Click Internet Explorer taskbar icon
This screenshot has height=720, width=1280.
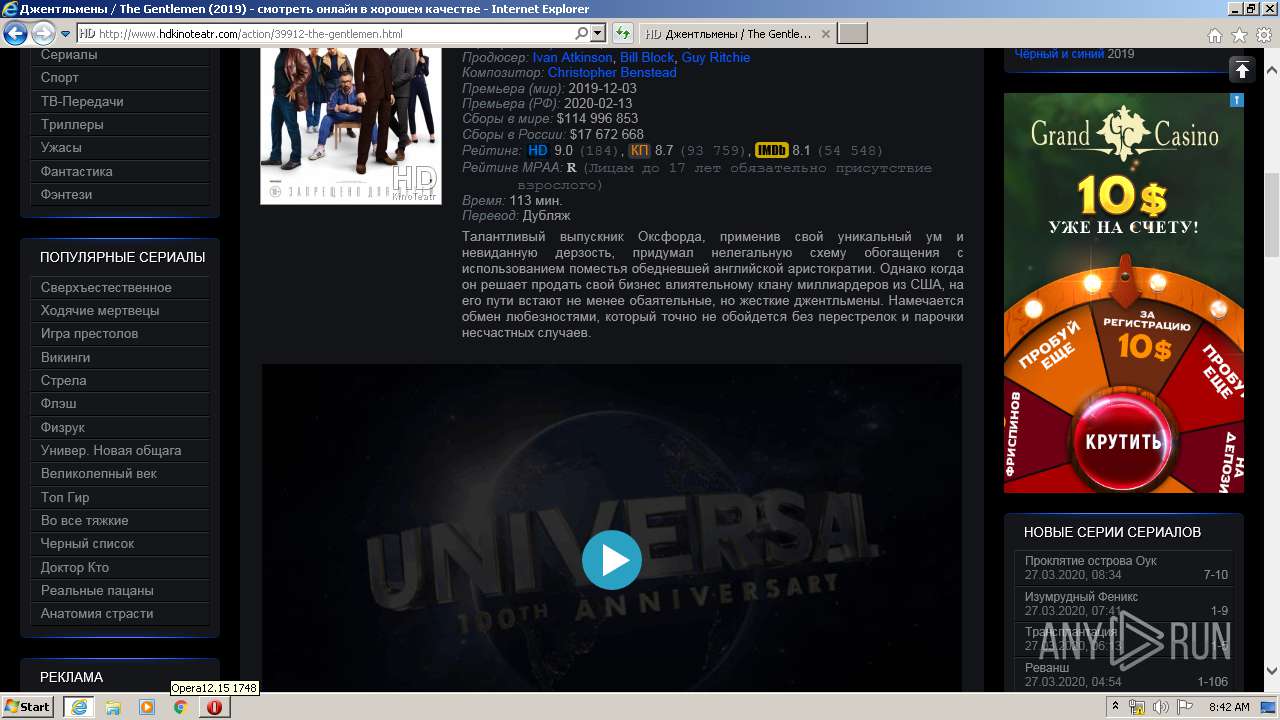pyautogui.click(x=78, y=707)
